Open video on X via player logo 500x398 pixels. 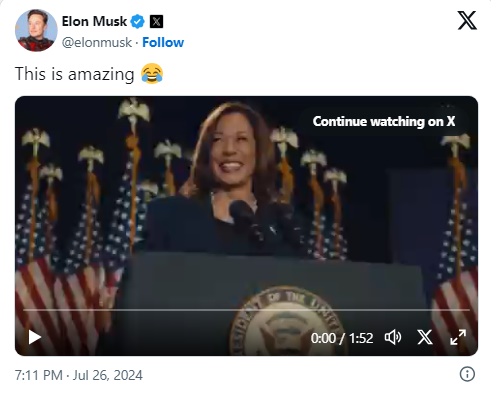[425, 337]
